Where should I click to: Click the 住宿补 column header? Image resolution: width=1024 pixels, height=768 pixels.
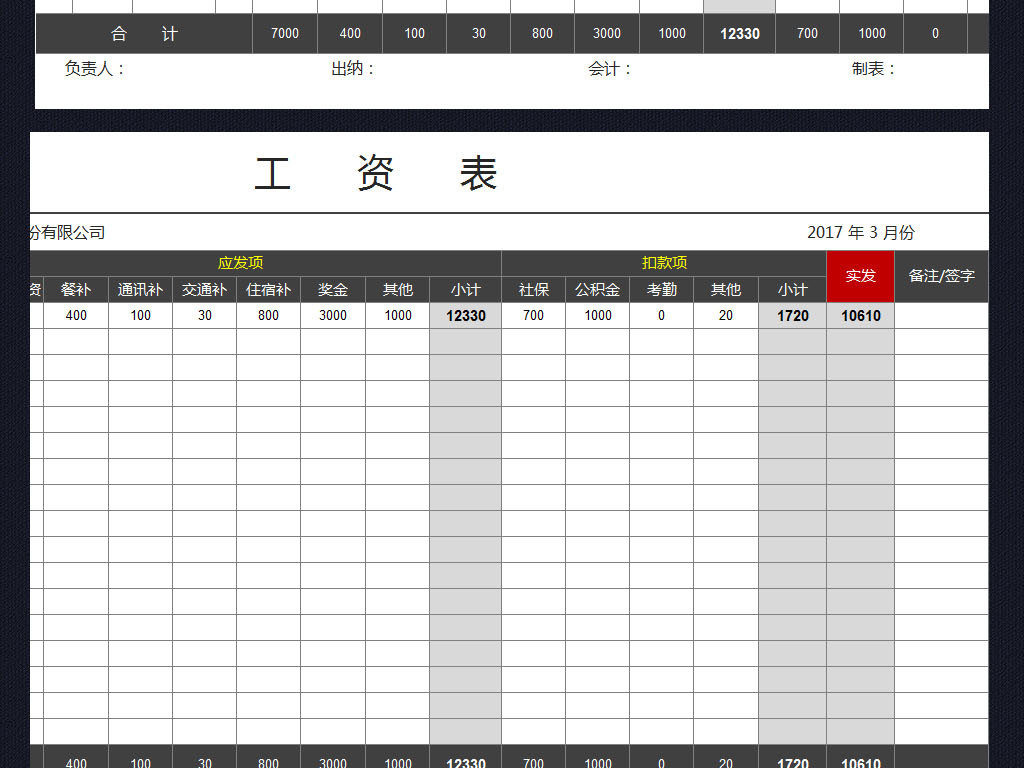tap(268, 290)
